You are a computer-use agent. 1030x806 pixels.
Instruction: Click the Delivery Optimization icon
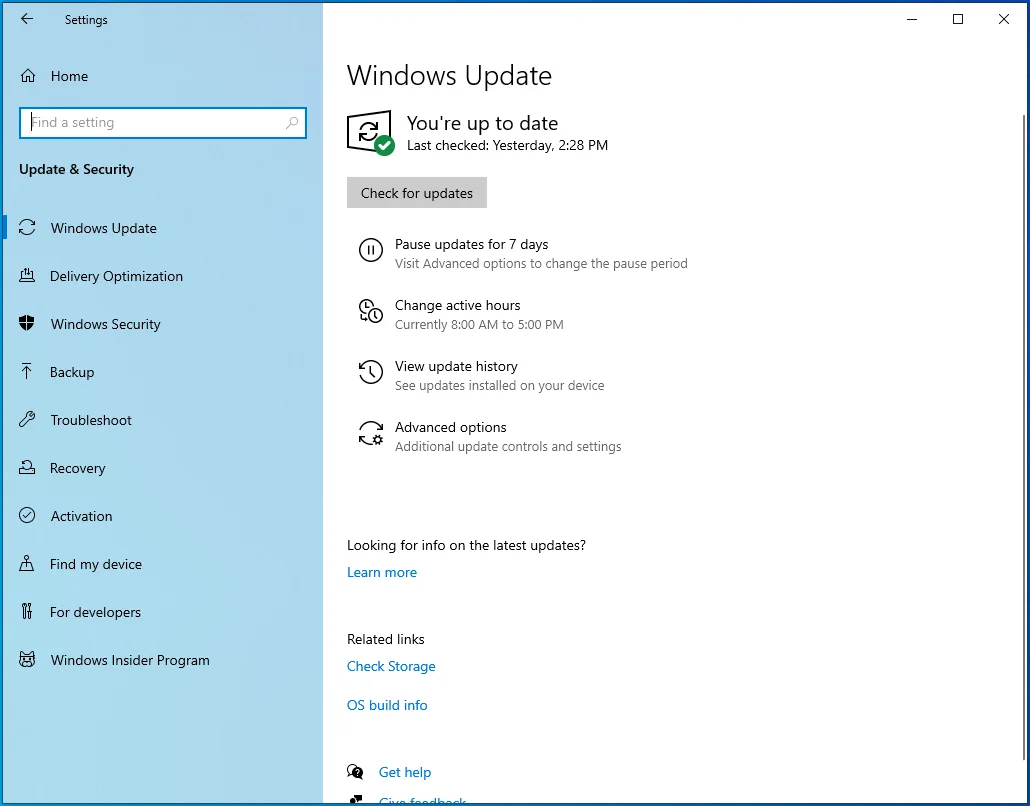click(x=27, y=276)
